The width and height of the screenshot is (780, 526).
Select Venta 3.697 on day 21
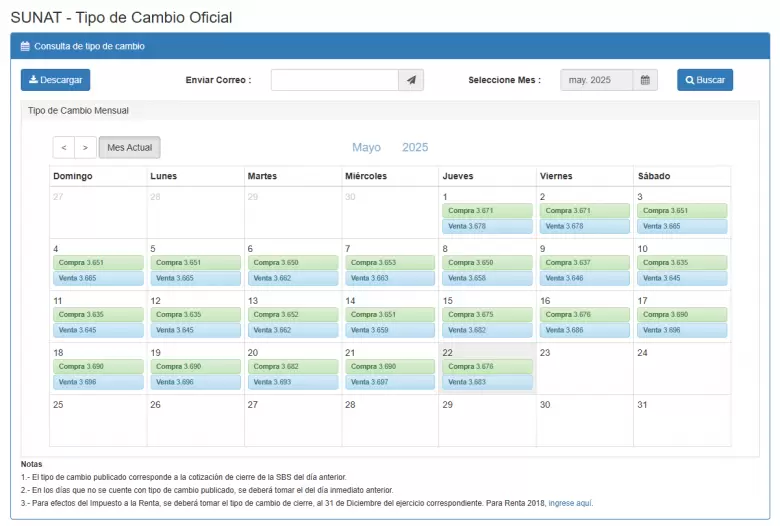(x=390, y=382)
